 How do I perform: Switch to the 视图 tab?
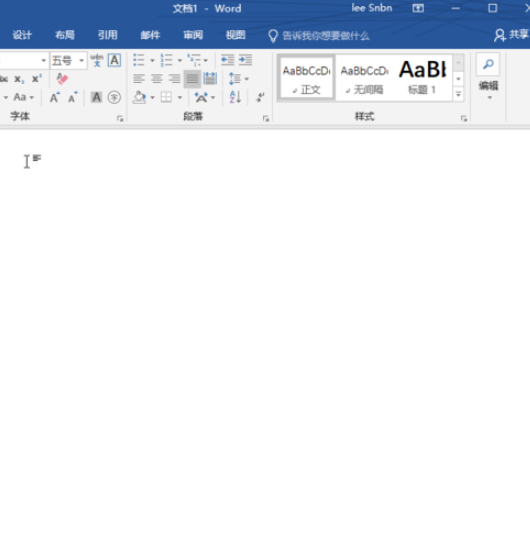point(236,35)
